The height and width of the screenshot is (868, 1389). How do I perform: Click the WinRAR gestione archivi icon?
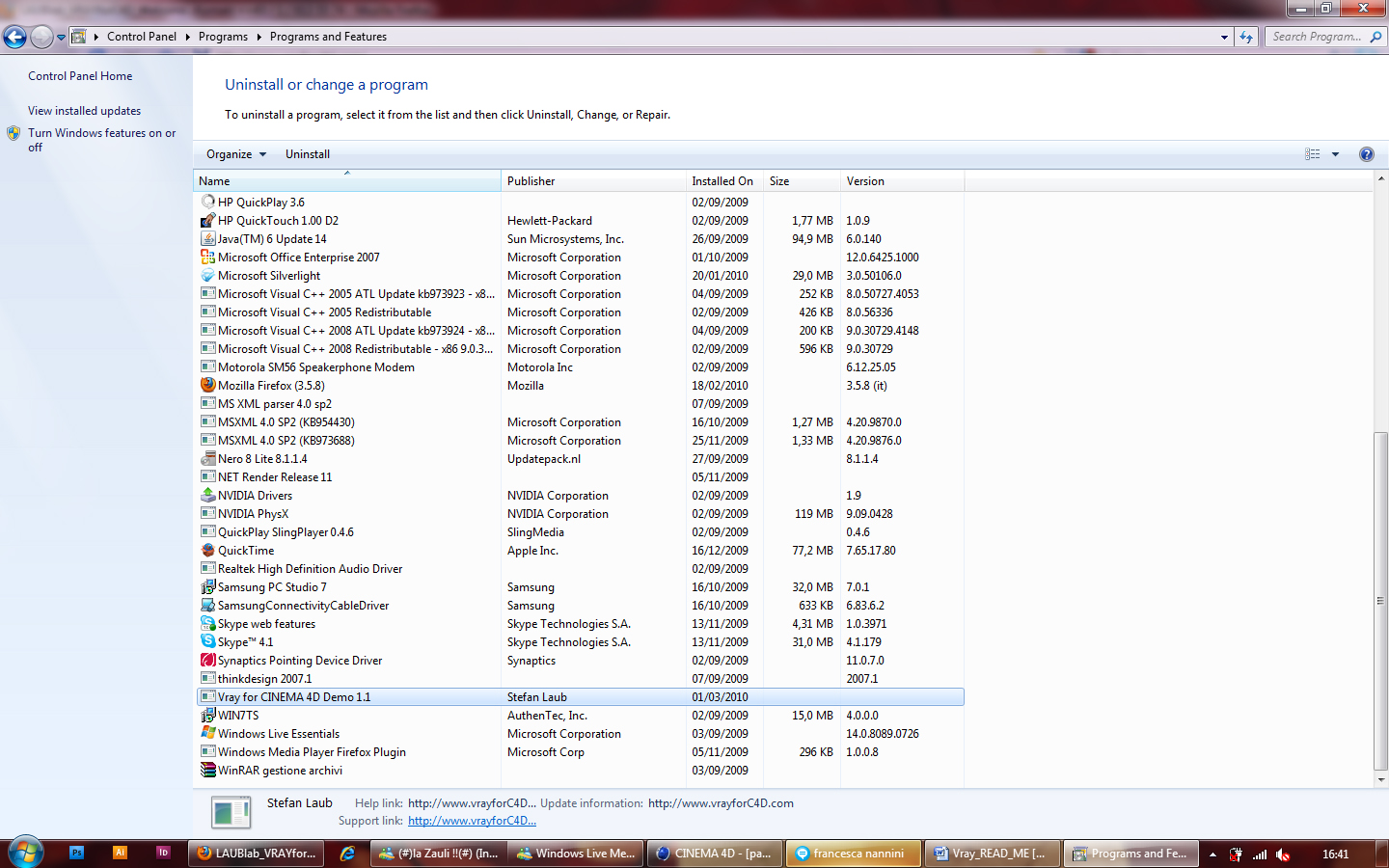click(207, 770)
